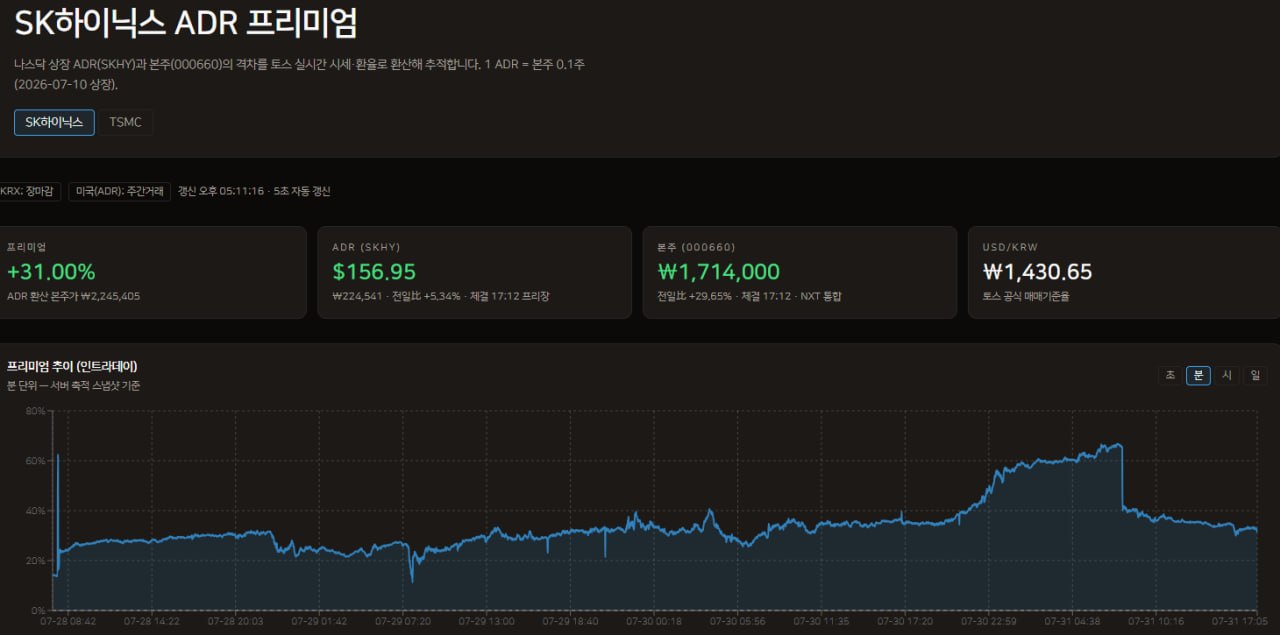Click the ₩224,541 전일比 +5.34% line
This screenshot has height=635, width=1280.
441,296
